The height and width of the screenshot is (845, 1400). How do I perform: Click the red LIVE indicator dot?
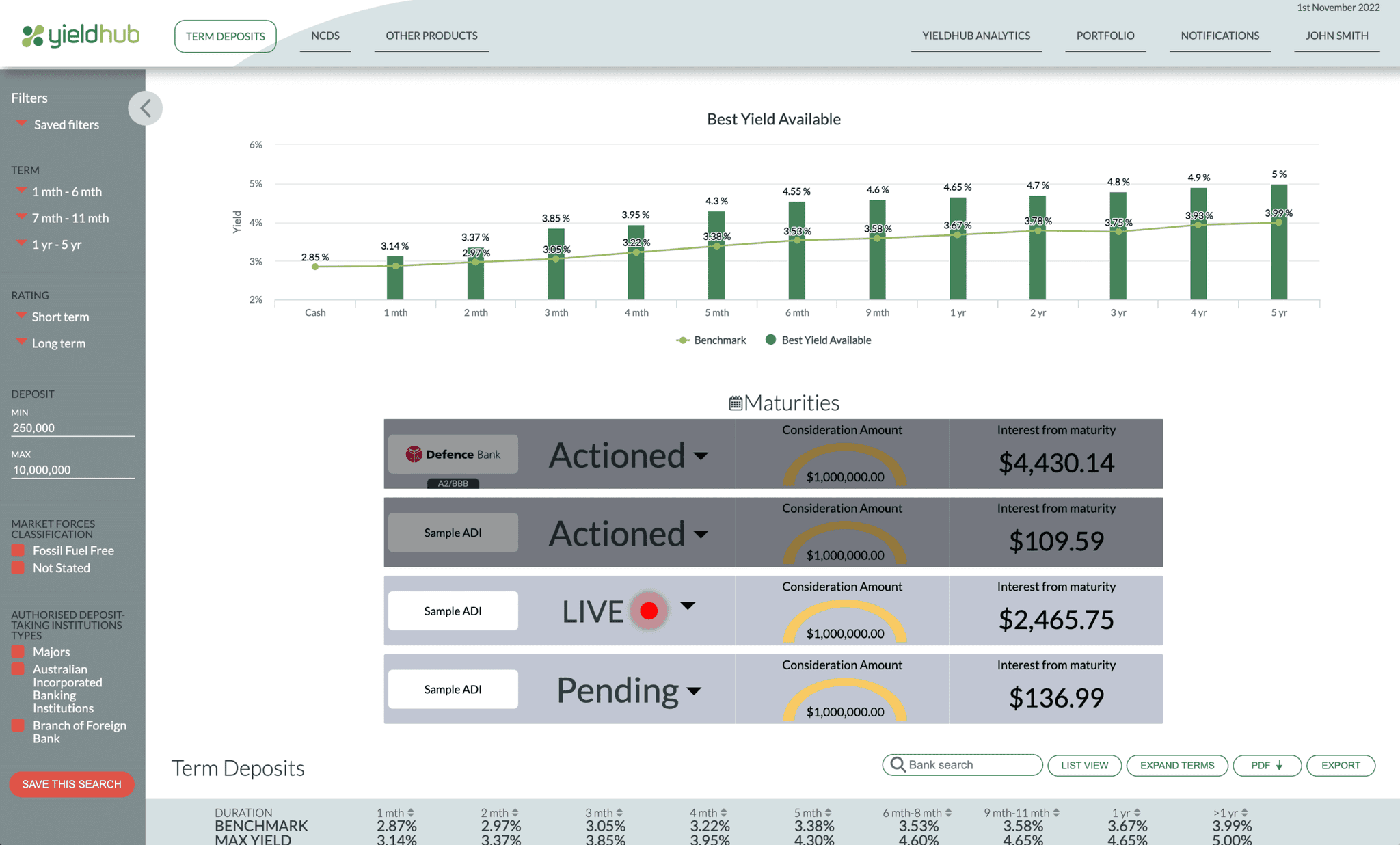click(x=648, y=611)
